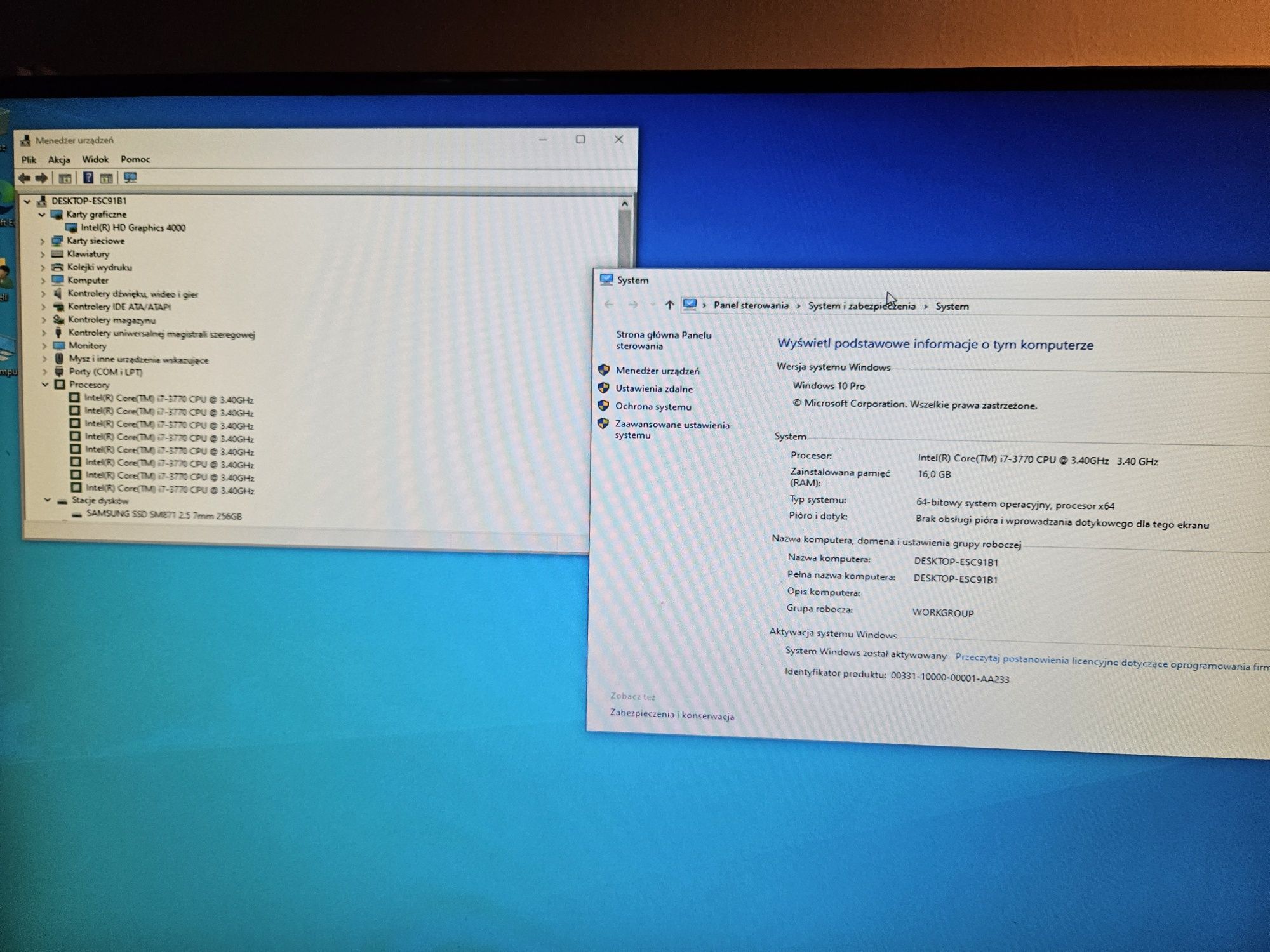Image resolution: width=1270 pixels, height=952 pixels.
Task: Select the first i7-3770 entry under Procesory
Action: coord(169,399)
